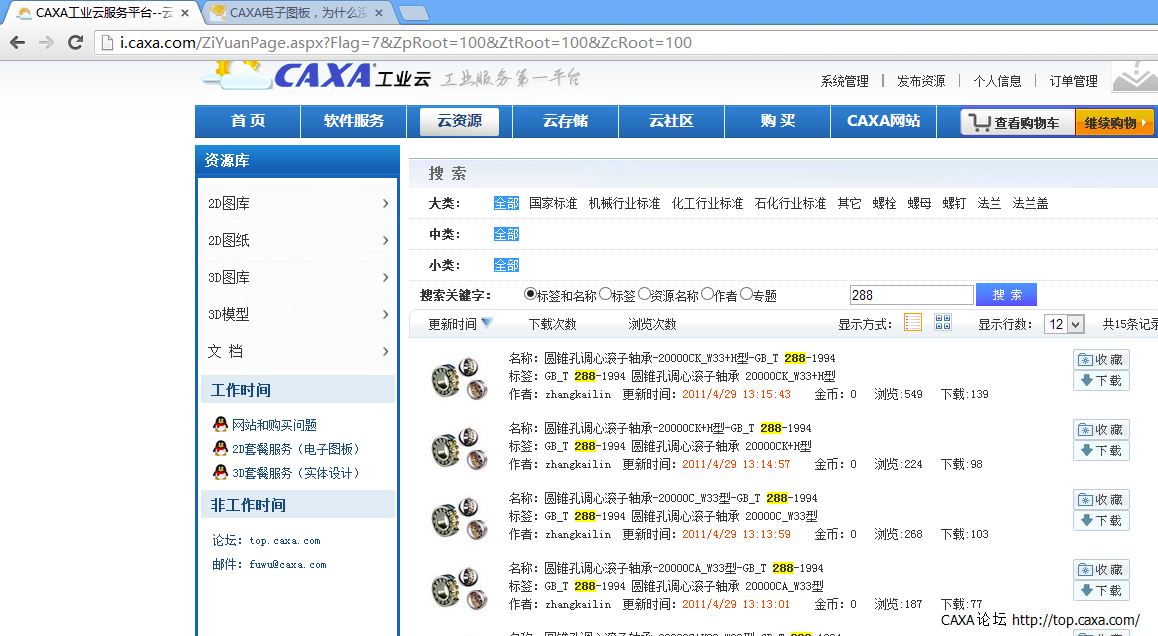Click the 搜索 button
The image size is (1158, 636).
[x=1006, y=295]
